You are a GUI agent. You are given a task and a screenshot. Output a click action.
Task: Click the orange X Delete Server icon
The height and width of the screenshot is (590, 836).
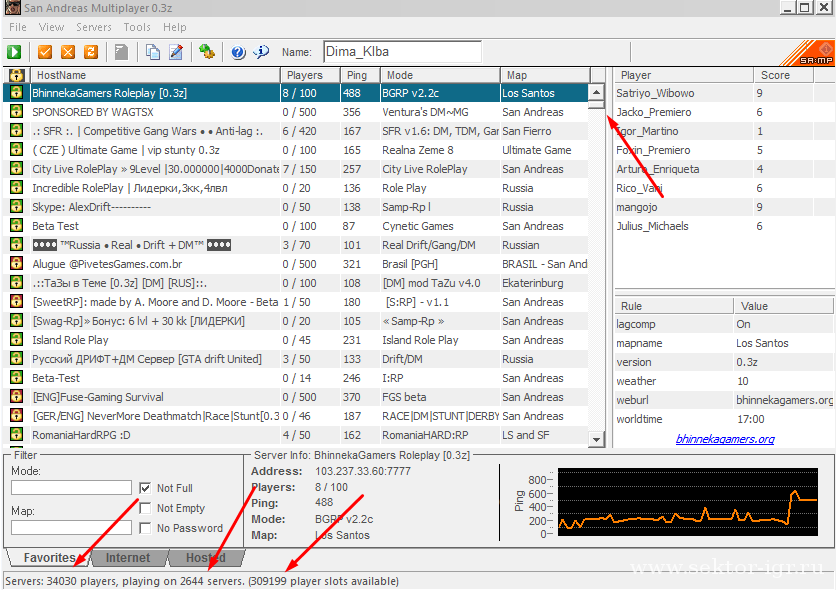pyautogui.click(x=68, y=52)
